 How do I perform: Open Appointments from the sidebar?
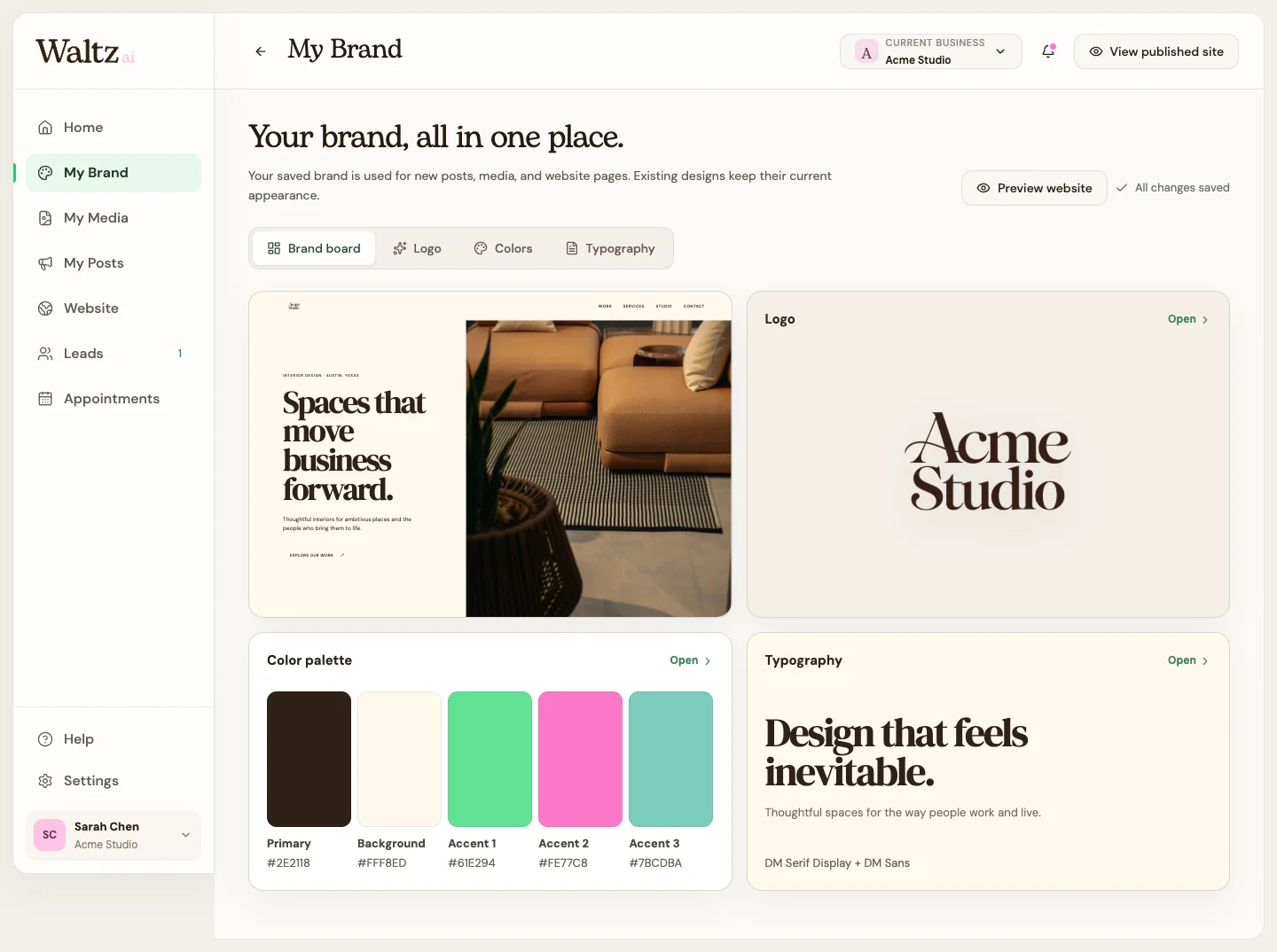[x=114, y=399]
